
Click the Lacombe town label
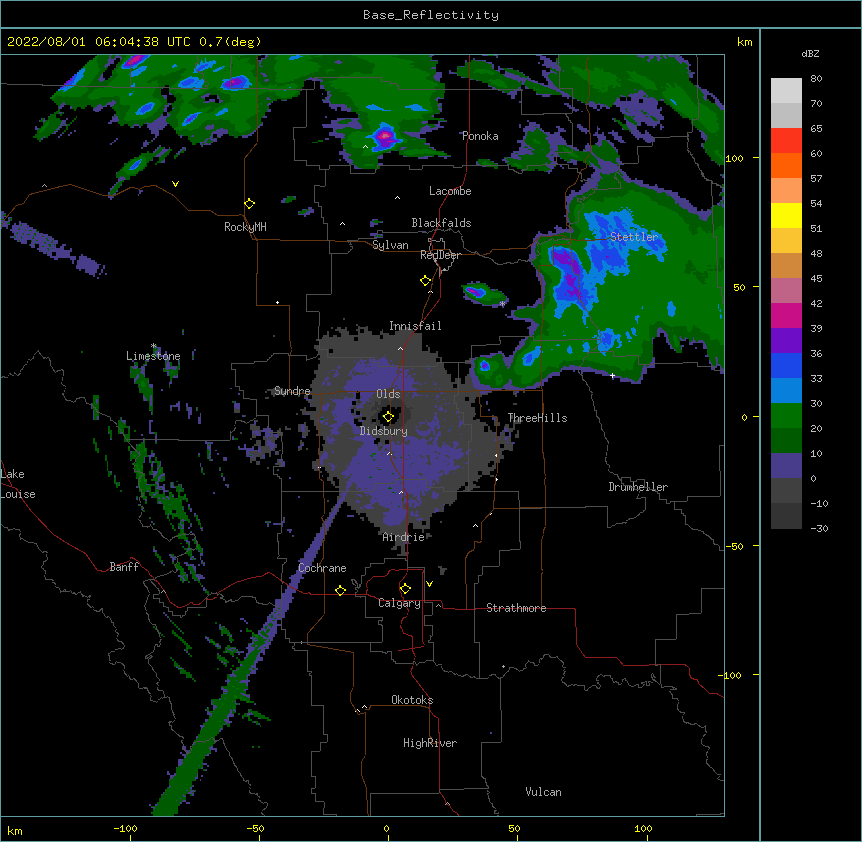click(450, 191)
